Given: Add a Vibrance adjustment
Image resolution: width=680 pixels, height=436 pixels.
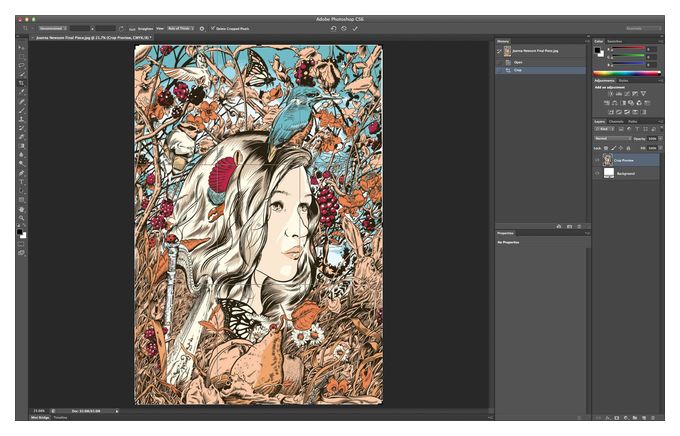Looking at the screenshot, I should pyautogui.click(x=644, y=94).
